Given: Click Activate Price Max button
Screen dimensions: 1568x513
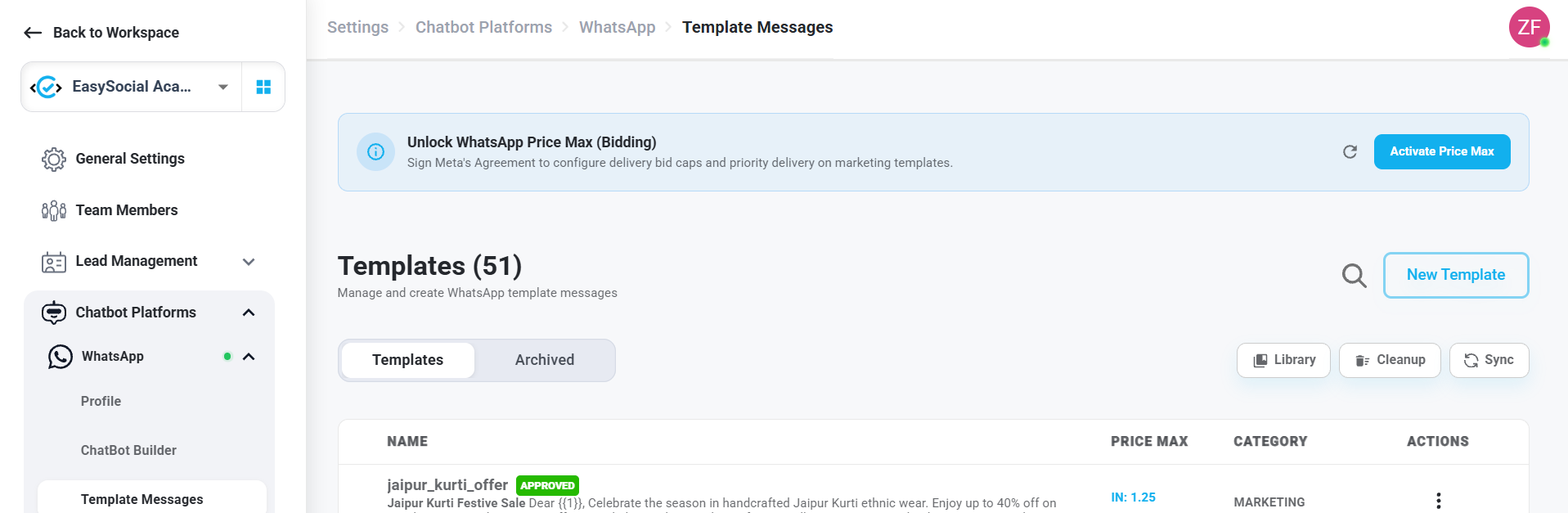Looking at the screenshot, I should [1442, 152].
